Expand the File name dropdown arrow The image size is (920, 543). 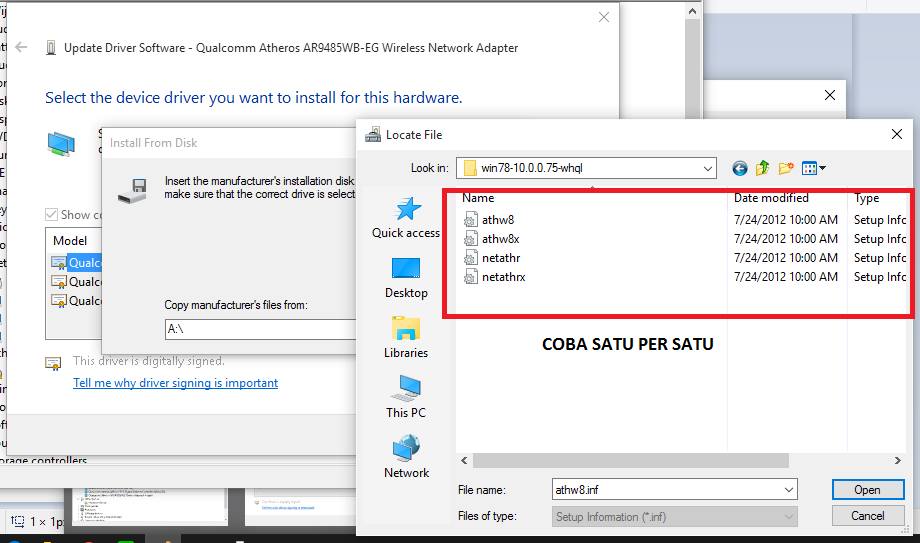[x=789, y=490]
